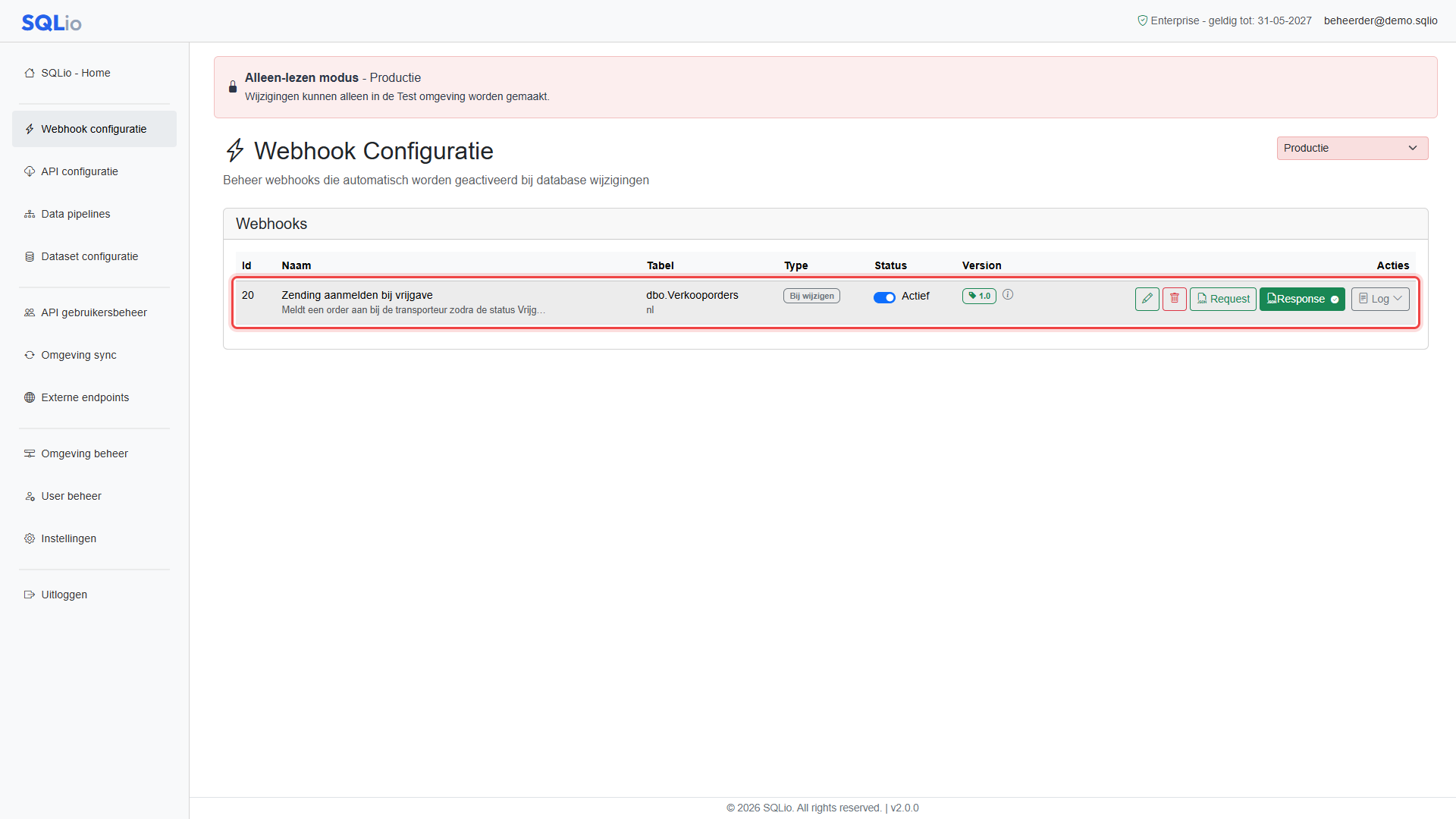Click the lock icon in the alert banner
1456x819 pixels.
coord(233,87)
